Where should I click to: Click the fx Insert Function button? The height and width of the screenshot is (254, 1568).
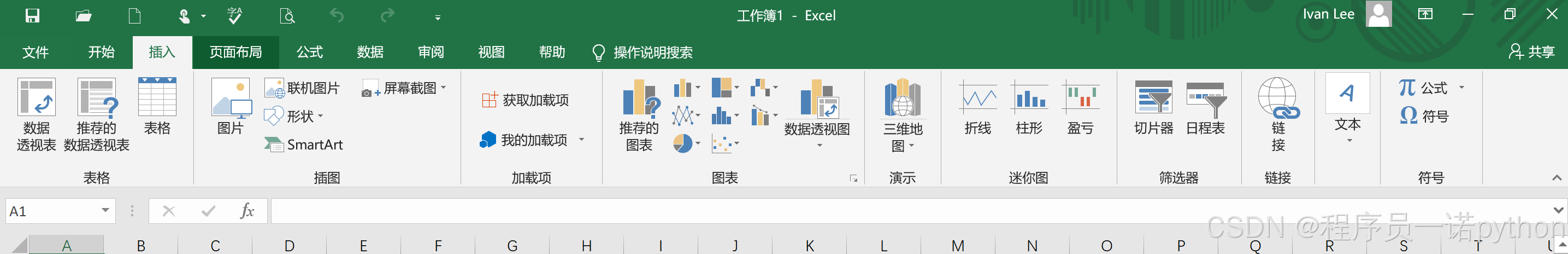pos(246,211)
